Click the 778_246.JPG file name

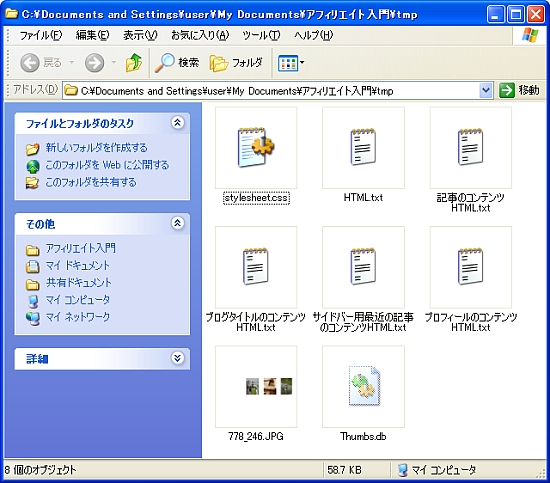click(256, 436)
